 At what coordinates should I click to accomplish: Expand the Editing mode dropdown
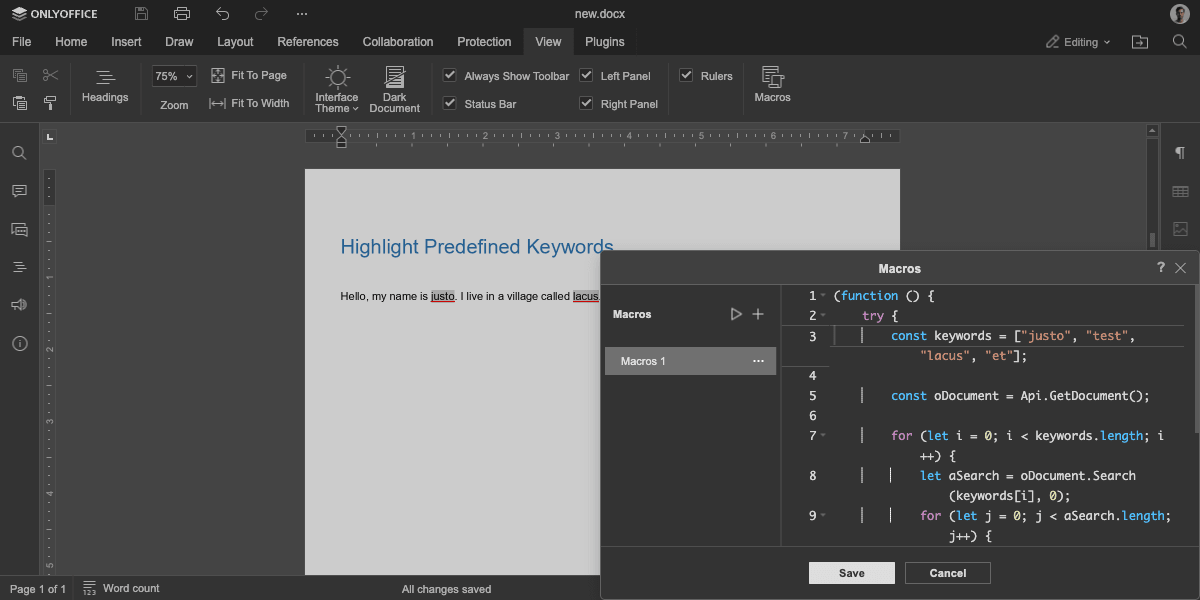tap(1079, 42)
